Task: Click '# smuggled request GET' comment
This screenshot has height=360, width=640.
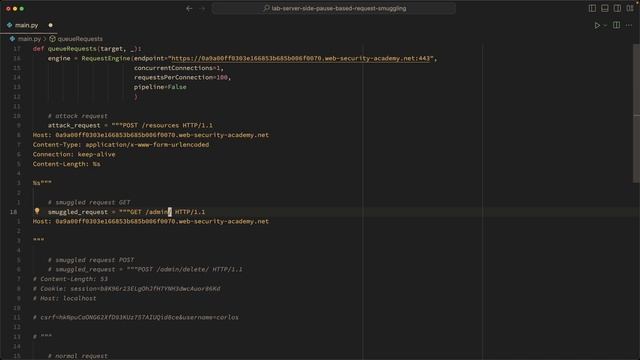Action: tap(89, 202)
